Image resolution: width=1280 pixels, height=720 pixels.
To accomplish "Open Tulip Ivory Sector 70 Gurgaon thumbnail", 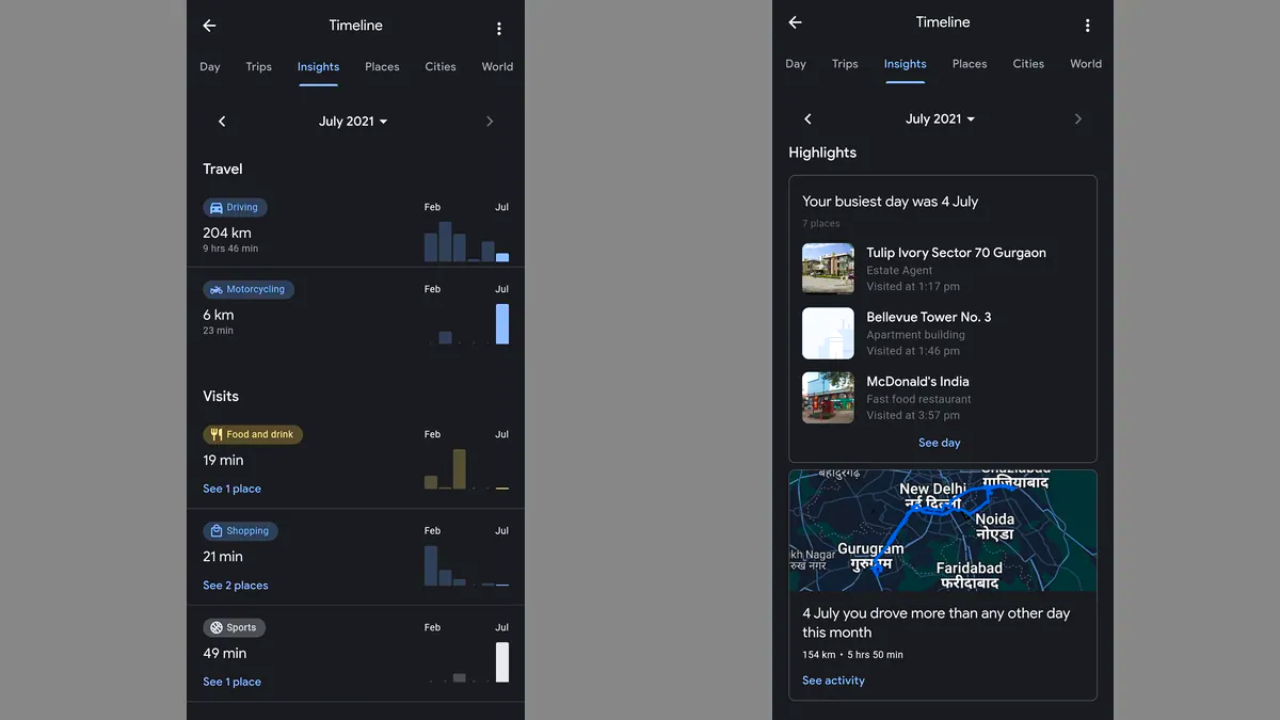I will click(828, 269).
